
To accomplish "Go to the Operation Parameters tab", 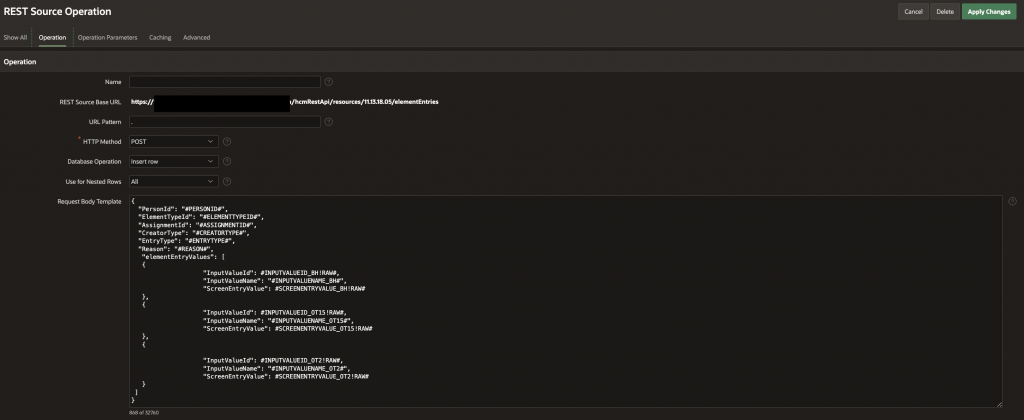I will [x=107, y=38].
